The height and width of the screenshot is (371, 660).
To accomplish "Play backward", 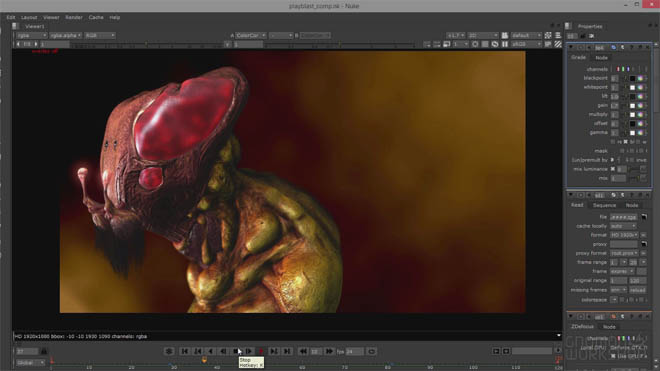I will pos(210,351).
